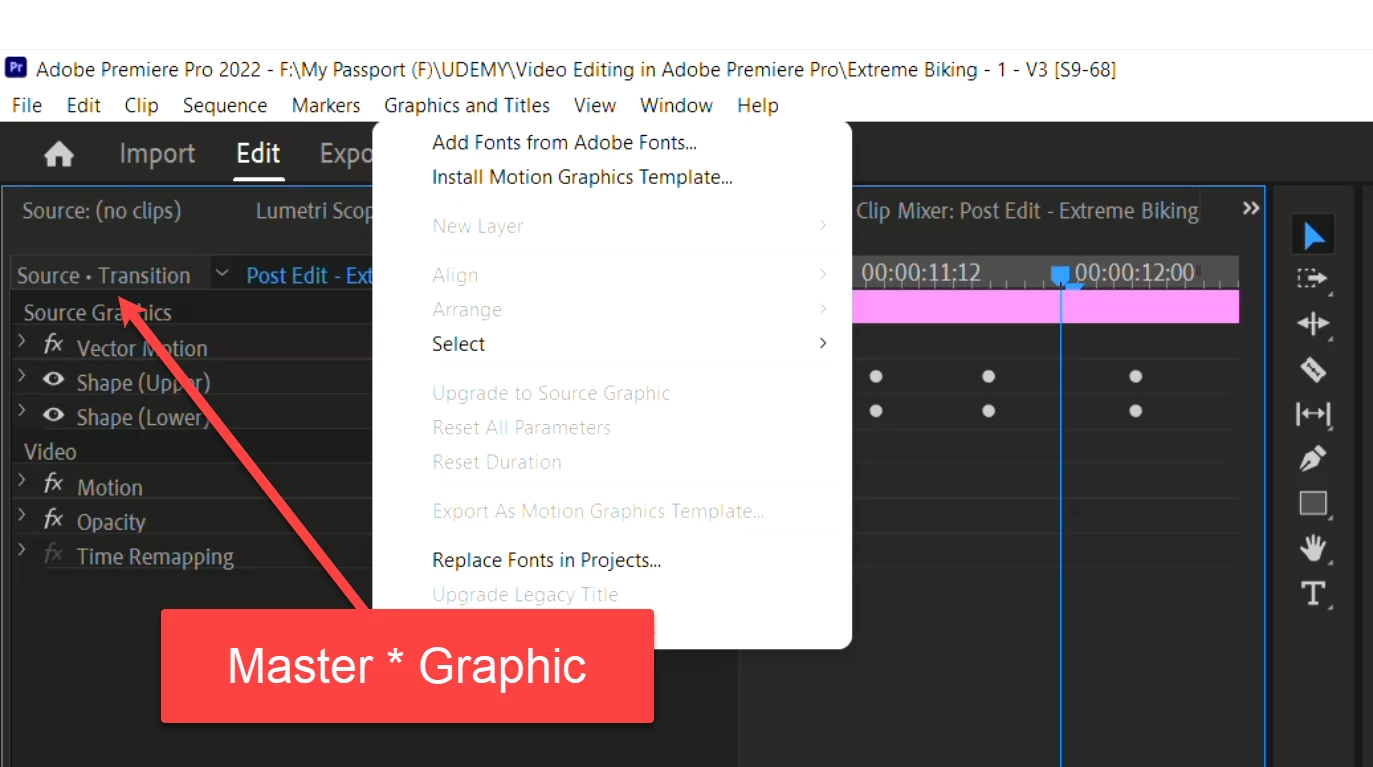Expand the Vector Motion effect

[x=22, y=342]
